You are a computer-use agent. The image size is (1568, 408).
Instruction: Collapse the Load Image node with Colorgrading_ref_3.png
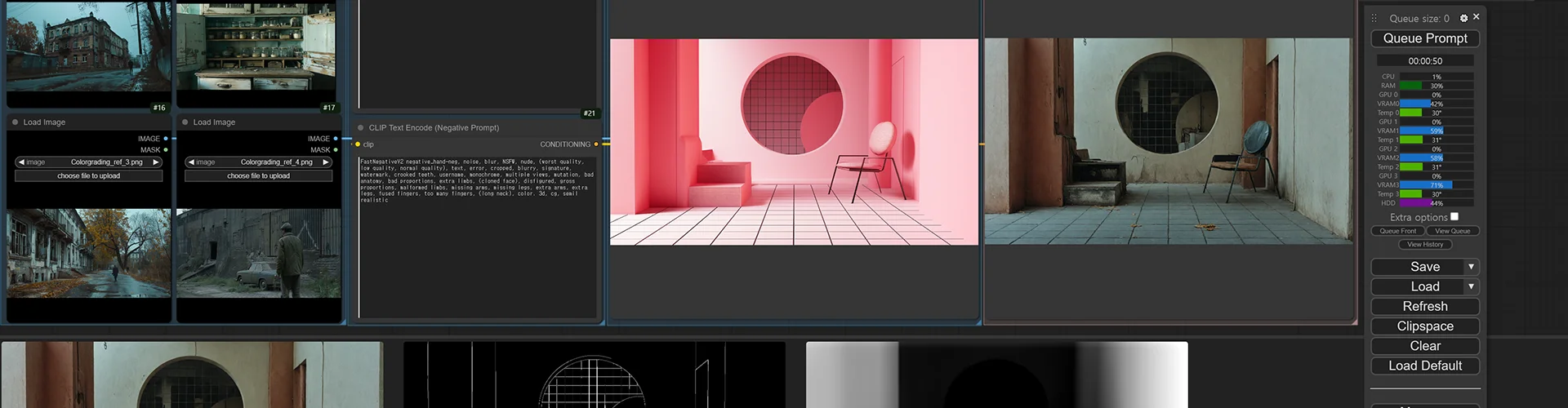[x=15, y=122]
